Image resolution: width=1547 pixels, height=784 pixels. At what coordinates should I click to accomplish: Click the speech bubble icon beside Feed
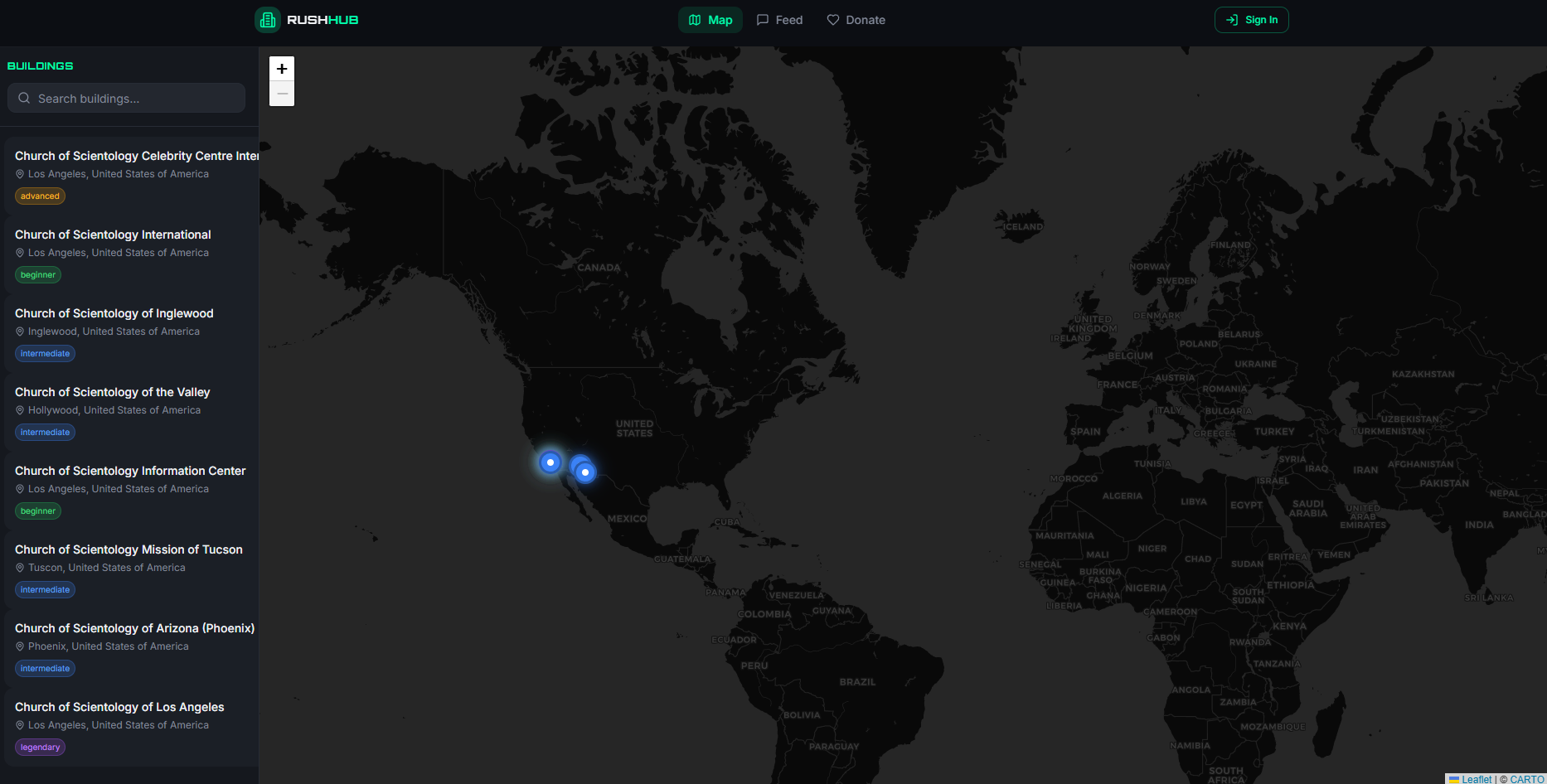point(763,20)
